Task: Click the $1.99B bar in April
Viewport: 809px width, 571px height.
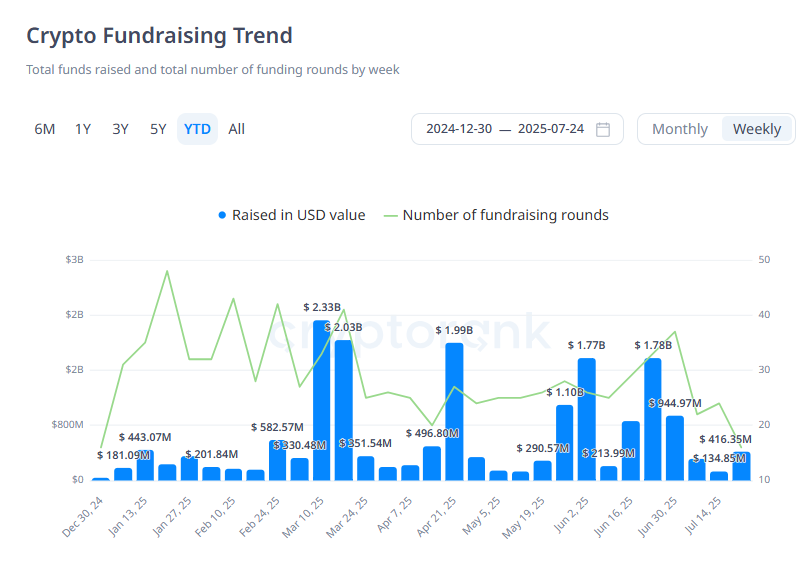Action: pyautogui.click(x=454, y=411)
